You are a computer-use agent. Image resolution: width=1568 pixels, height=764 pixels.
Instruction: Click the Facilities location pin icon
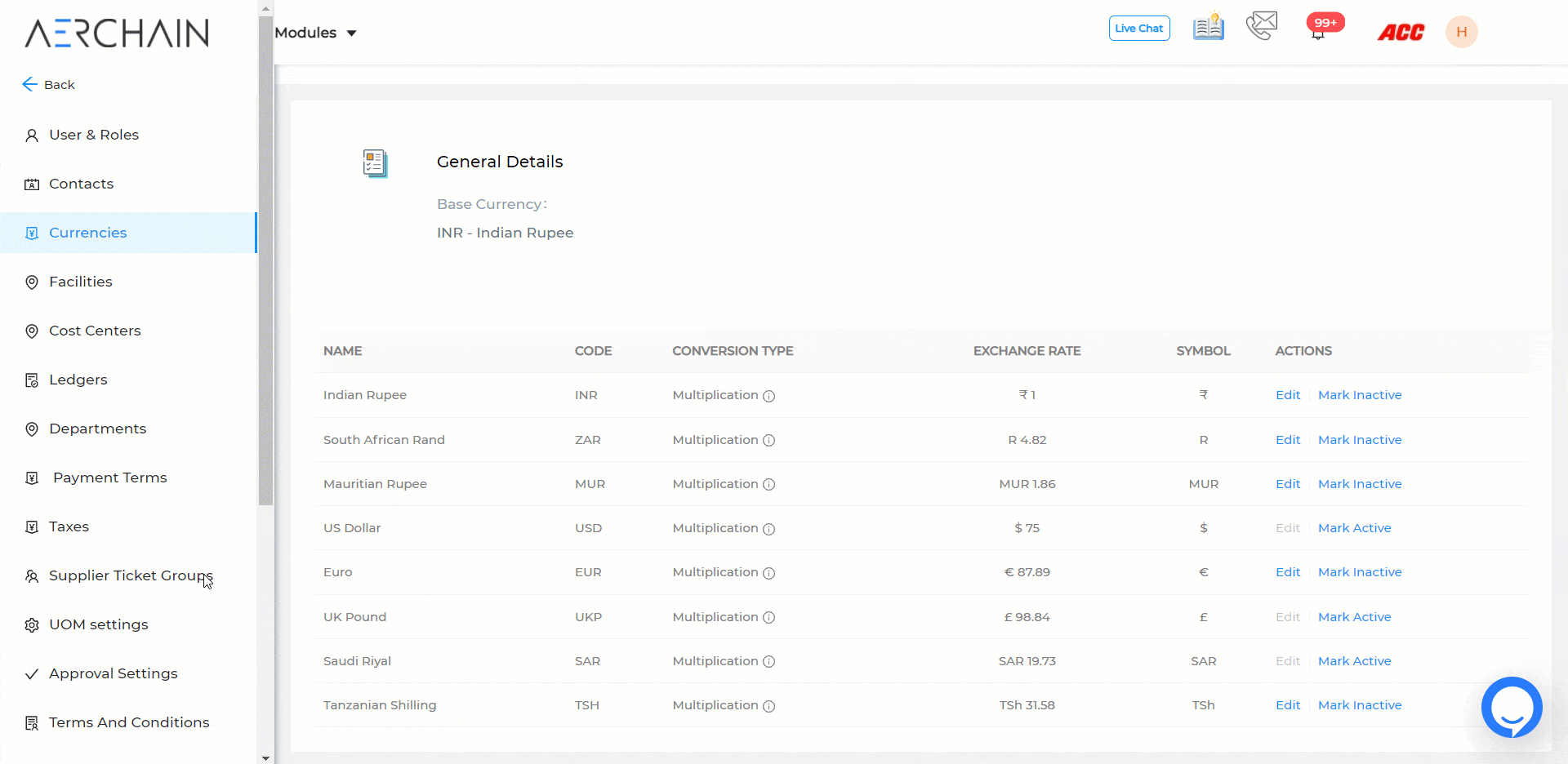[x=32, y=282]
